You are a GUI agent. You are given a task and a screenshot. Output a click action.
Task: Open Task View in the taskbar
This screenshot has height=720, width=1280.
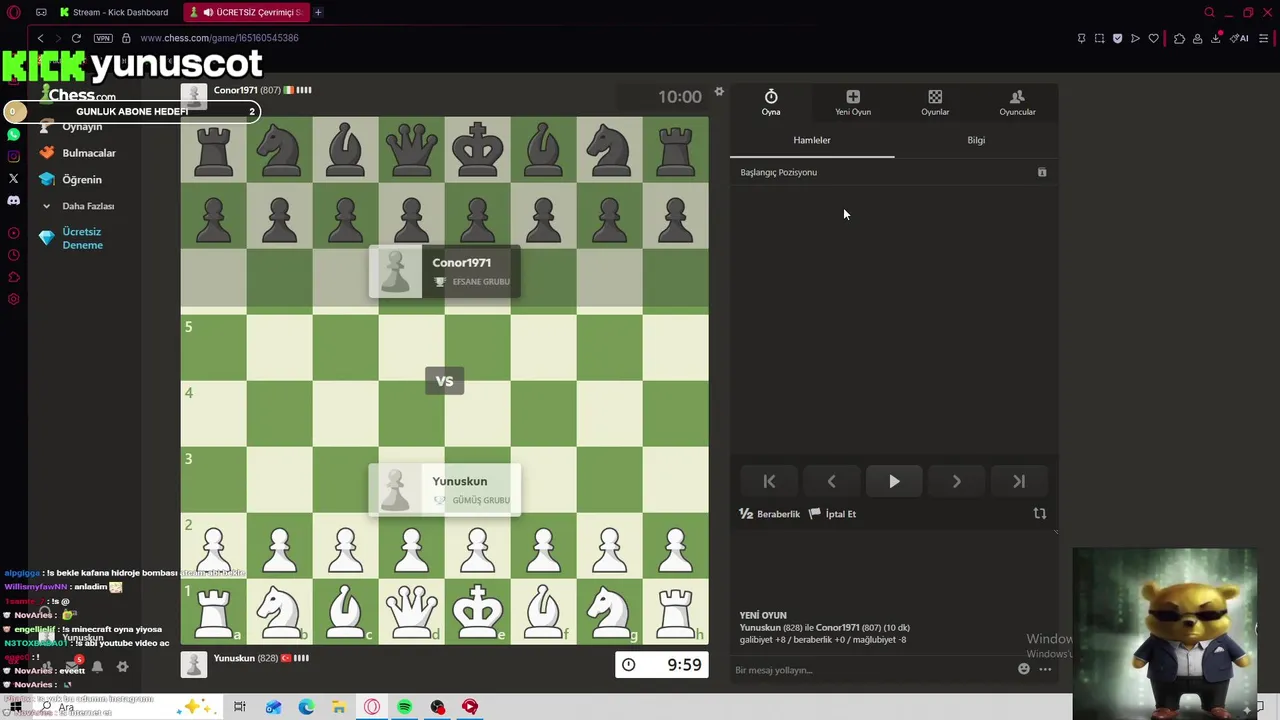click(240, 707)
